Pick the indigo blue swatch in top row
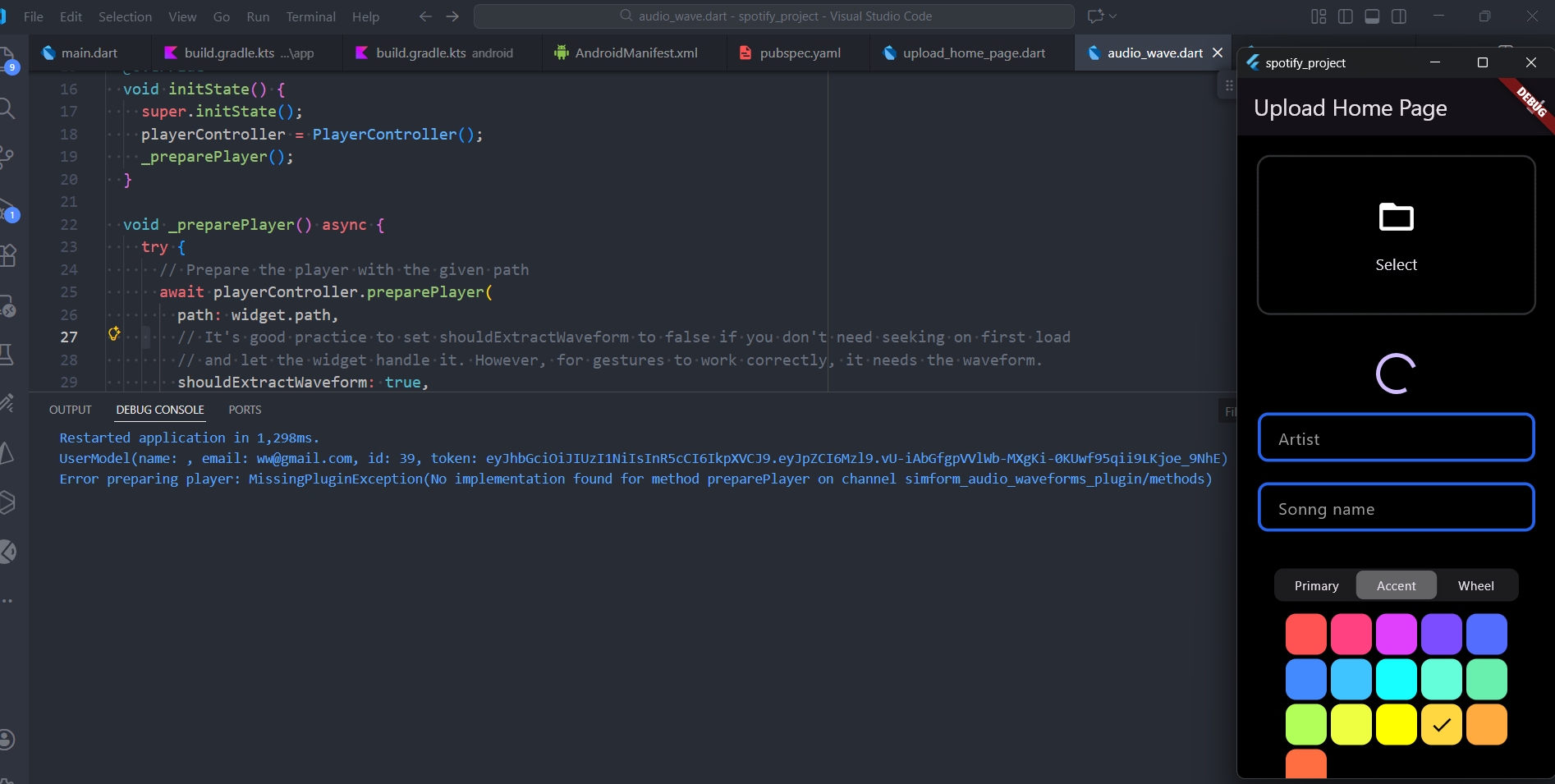This screenshot has width=1555, height=784. [1486, 634]
